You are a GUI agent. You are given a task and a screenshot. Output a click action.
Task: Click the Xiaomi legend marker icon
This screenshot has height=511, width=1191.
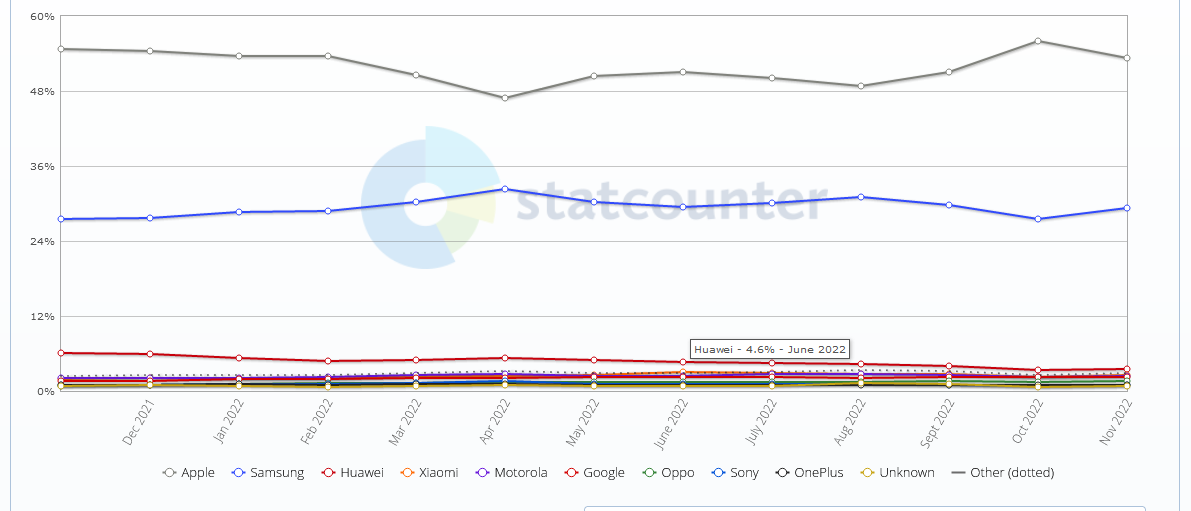[408, 473]
